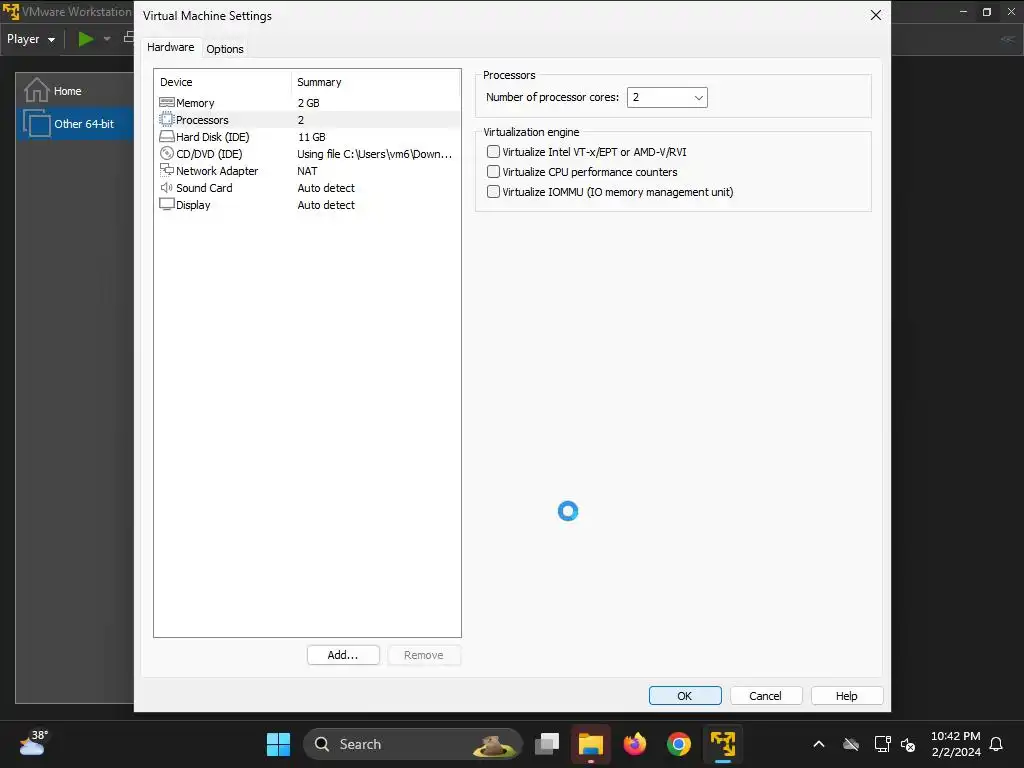Click the taskbar clock showing 10:42 PM
This screenshot has width=1024, height=768.
point(955,744)
